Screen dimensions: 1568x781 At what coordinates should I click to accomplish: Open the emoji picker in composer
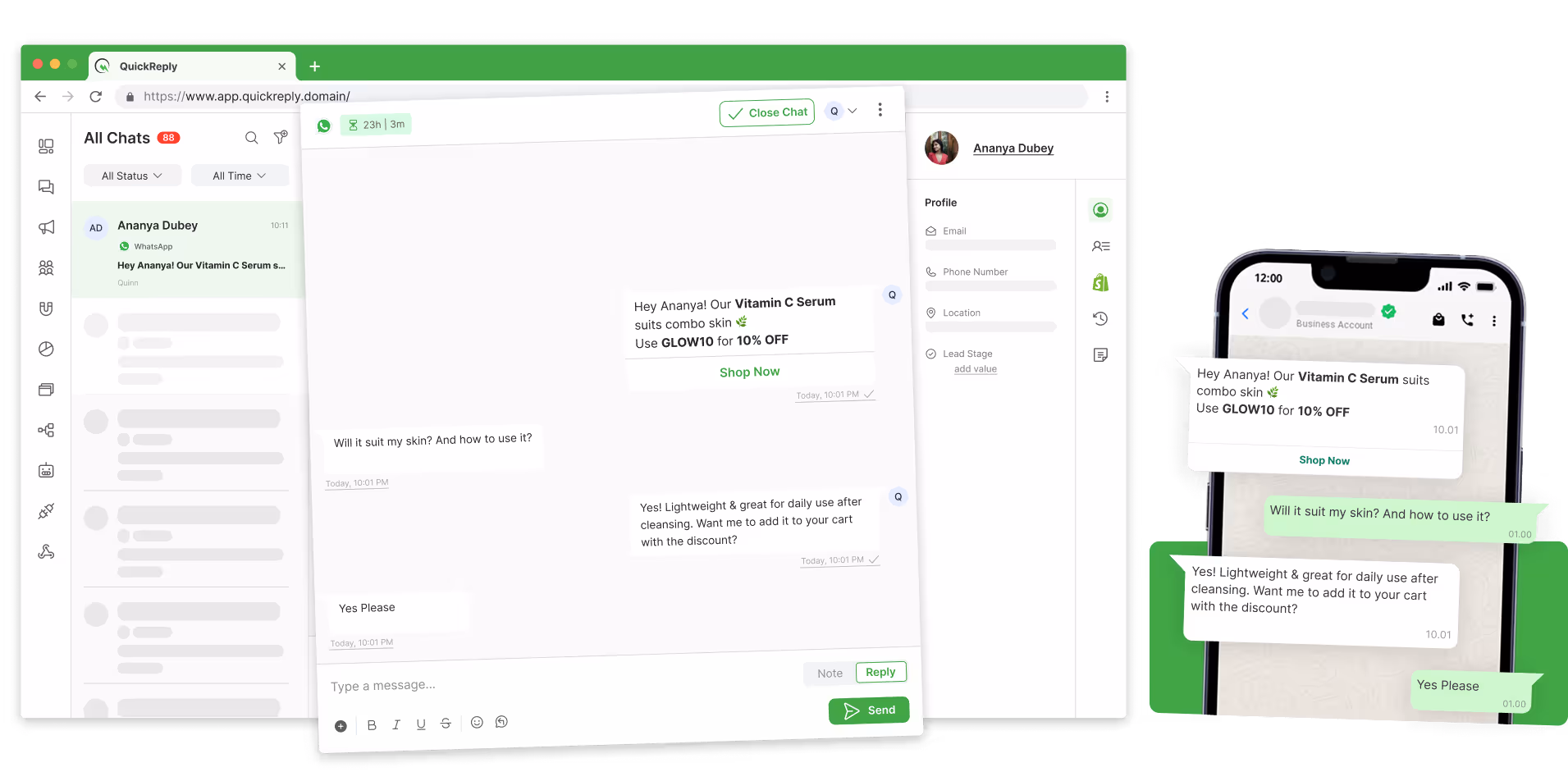click(x=477, y=722)
